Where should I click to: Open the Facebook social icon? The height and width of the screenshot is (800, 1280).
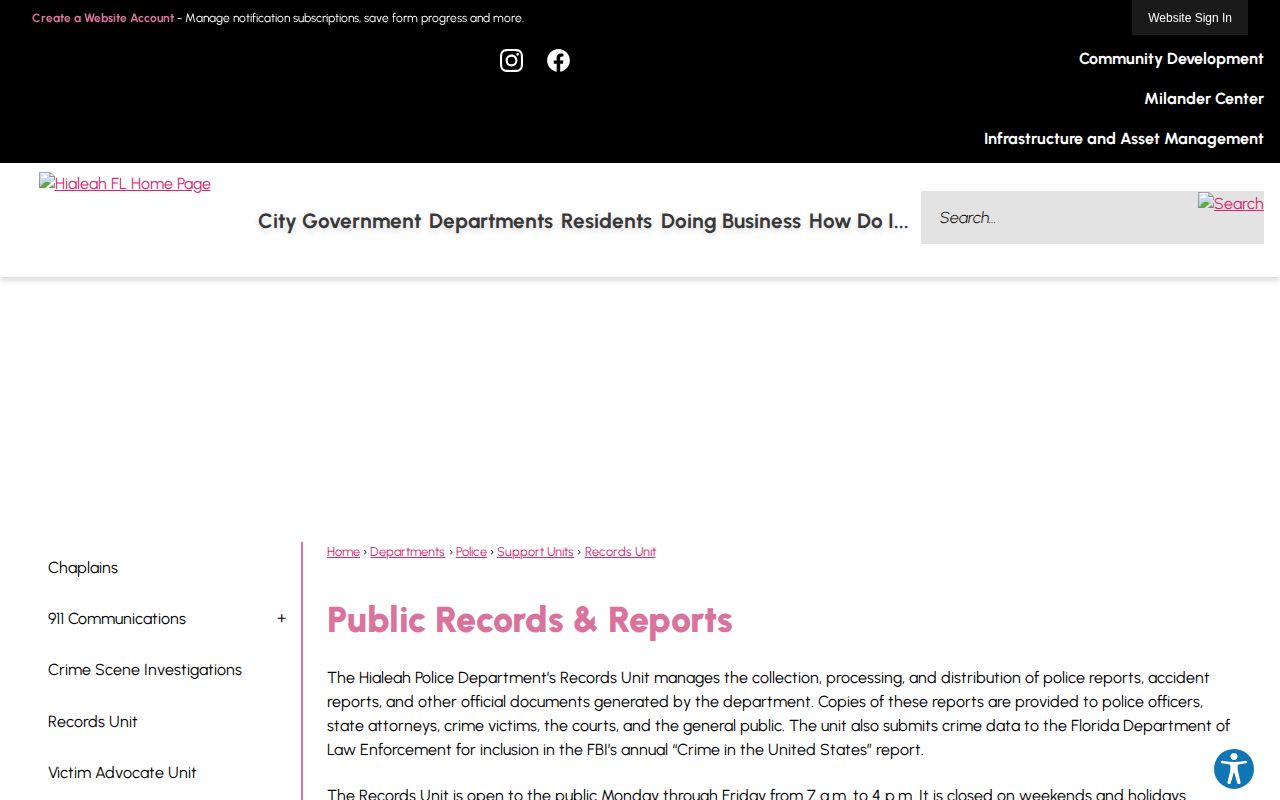click(x=558, y=61)
